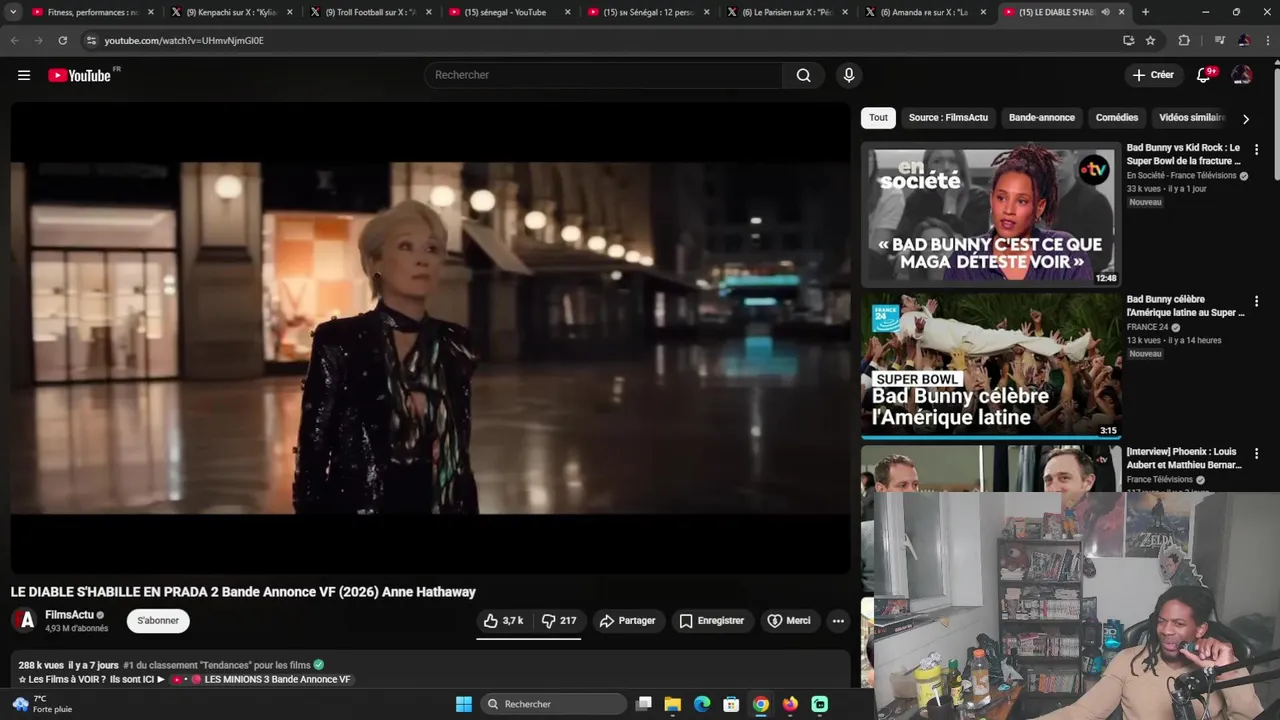This screenshot has width=1280, height=720.
Task: Open LES MINIONS 3 Bande Annonce link
Action: point(277,680)
